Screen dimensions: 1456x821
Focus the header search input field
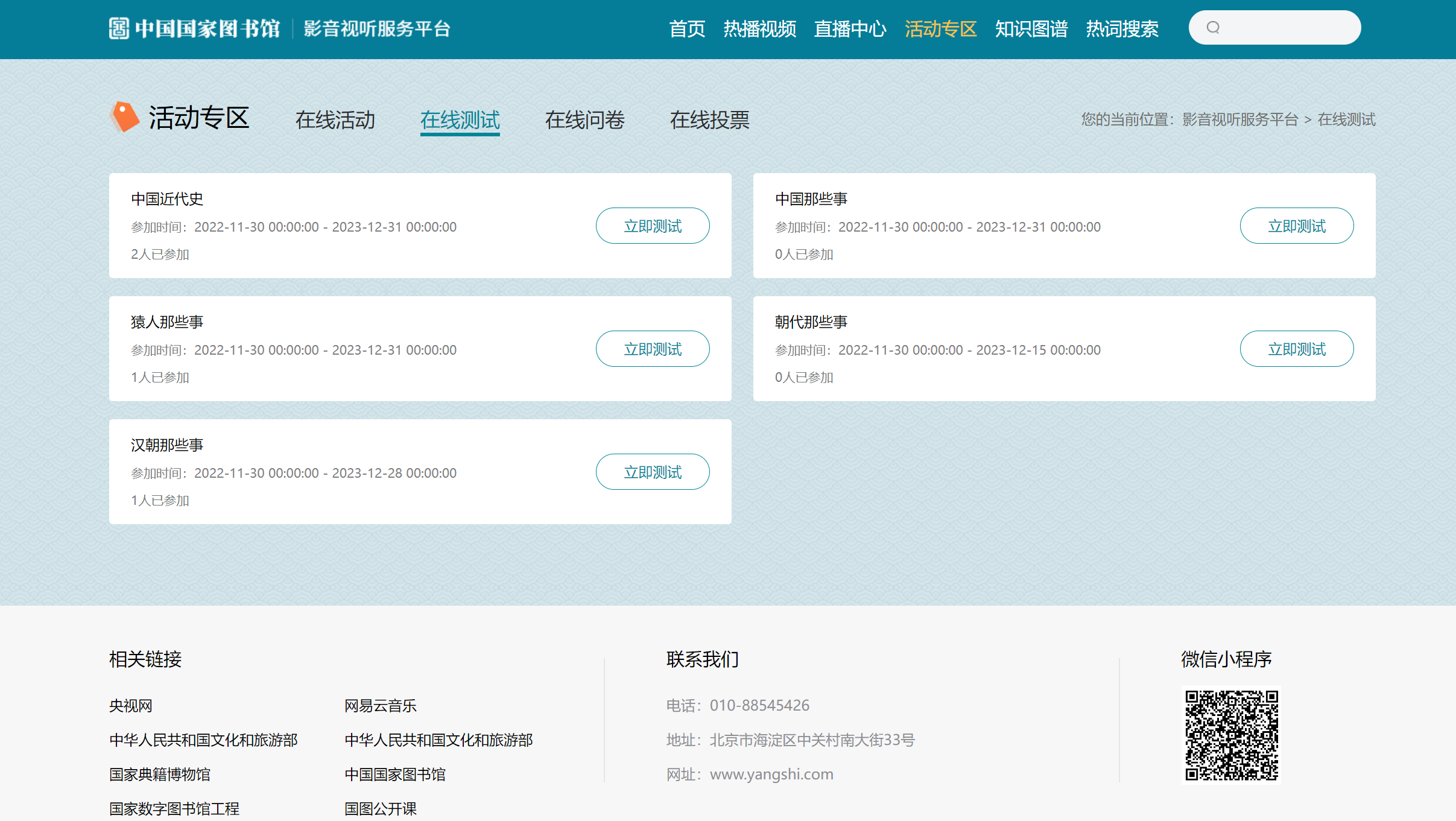point(1274,28)
